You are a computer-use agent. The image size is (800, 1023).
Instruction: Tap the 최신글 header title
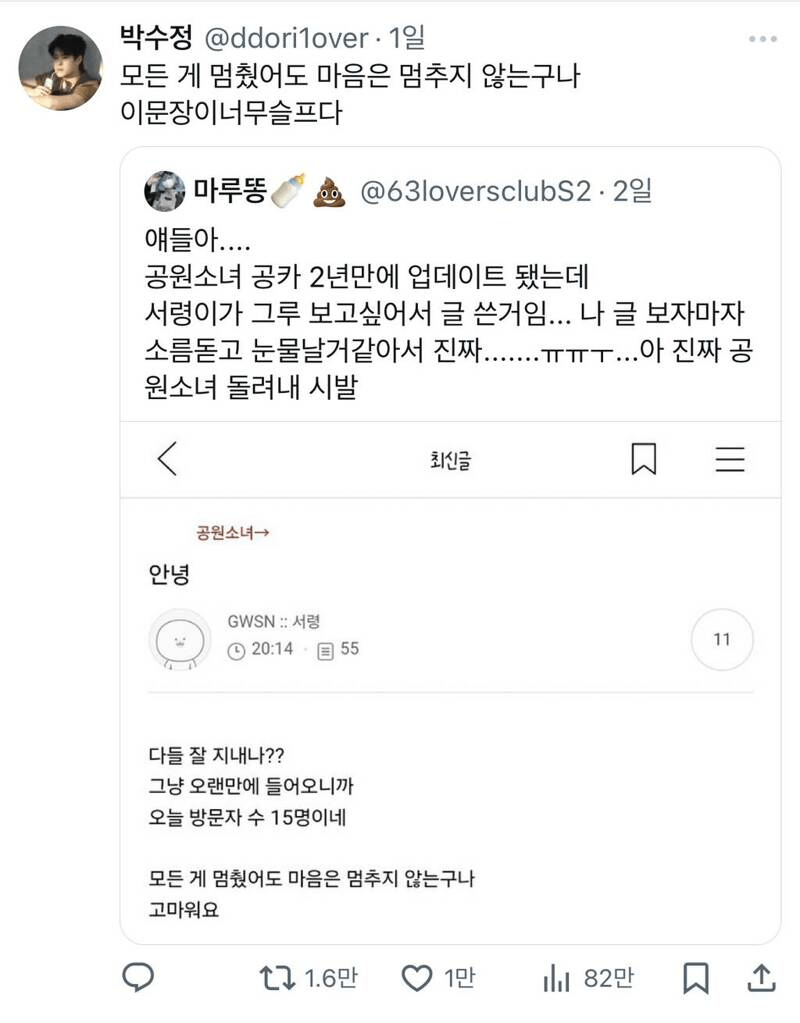click(x=449, y=460)
